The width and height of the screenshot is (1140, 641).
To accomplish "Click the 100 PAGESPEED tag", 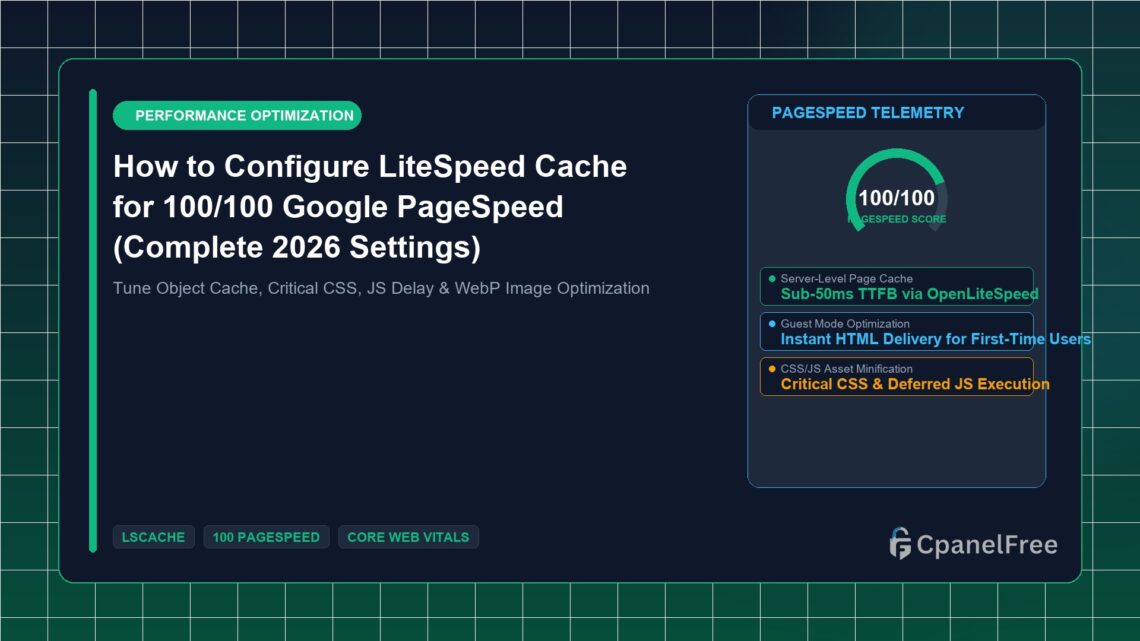I will tap(266, 537).
